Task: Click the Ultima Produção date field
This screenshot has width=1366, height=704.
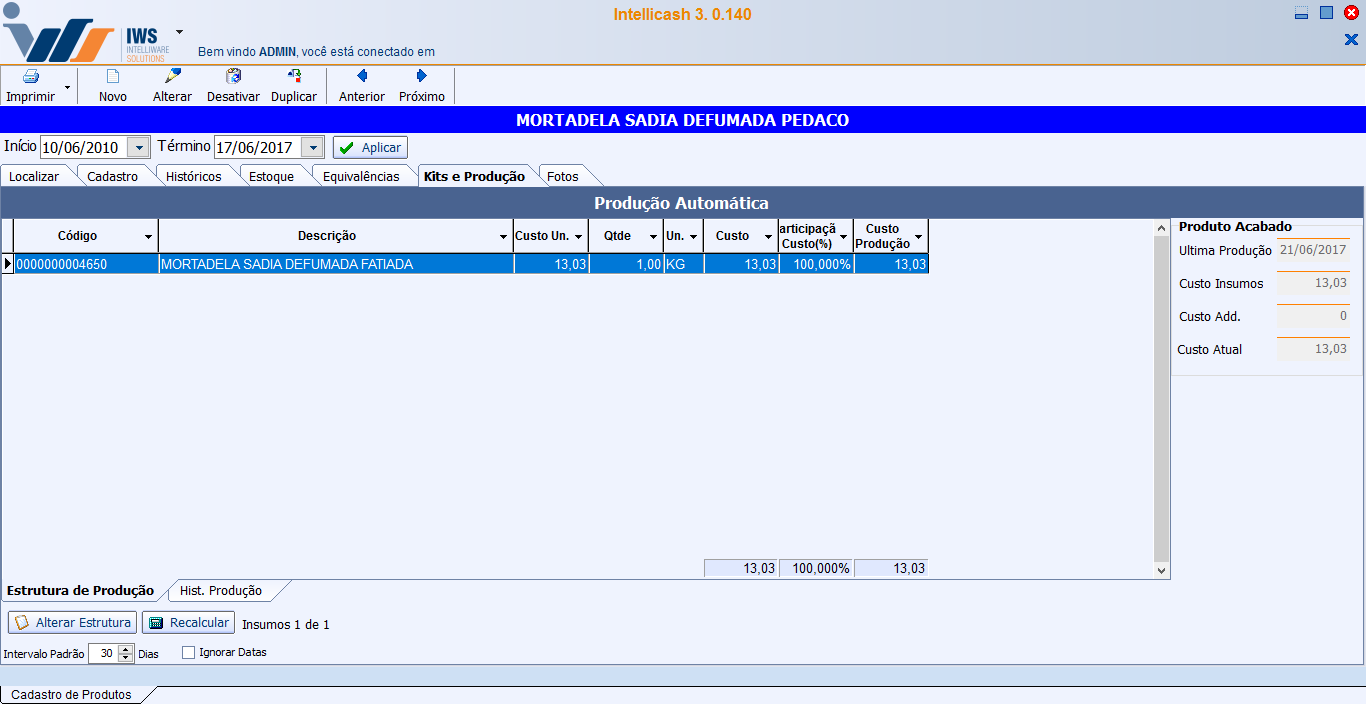Action: [x=1313, y=250]
